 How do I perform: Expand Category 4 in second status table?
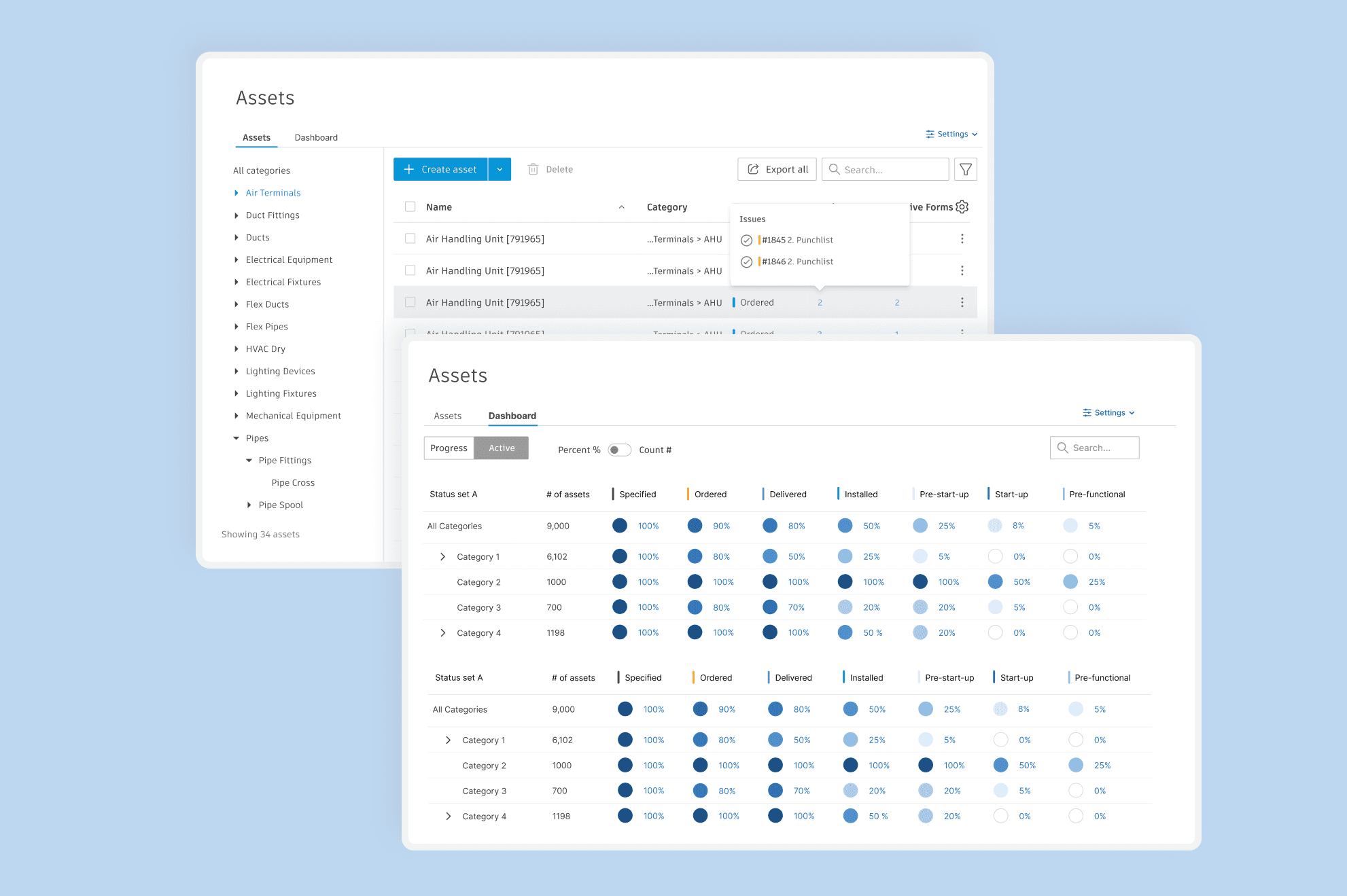tap(448, 816)
